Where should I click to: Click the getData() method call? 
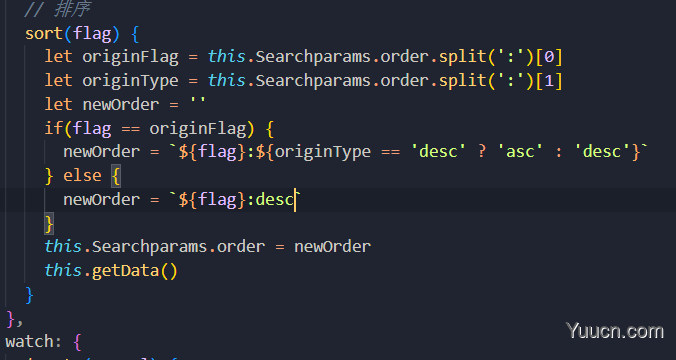[135, 271]
